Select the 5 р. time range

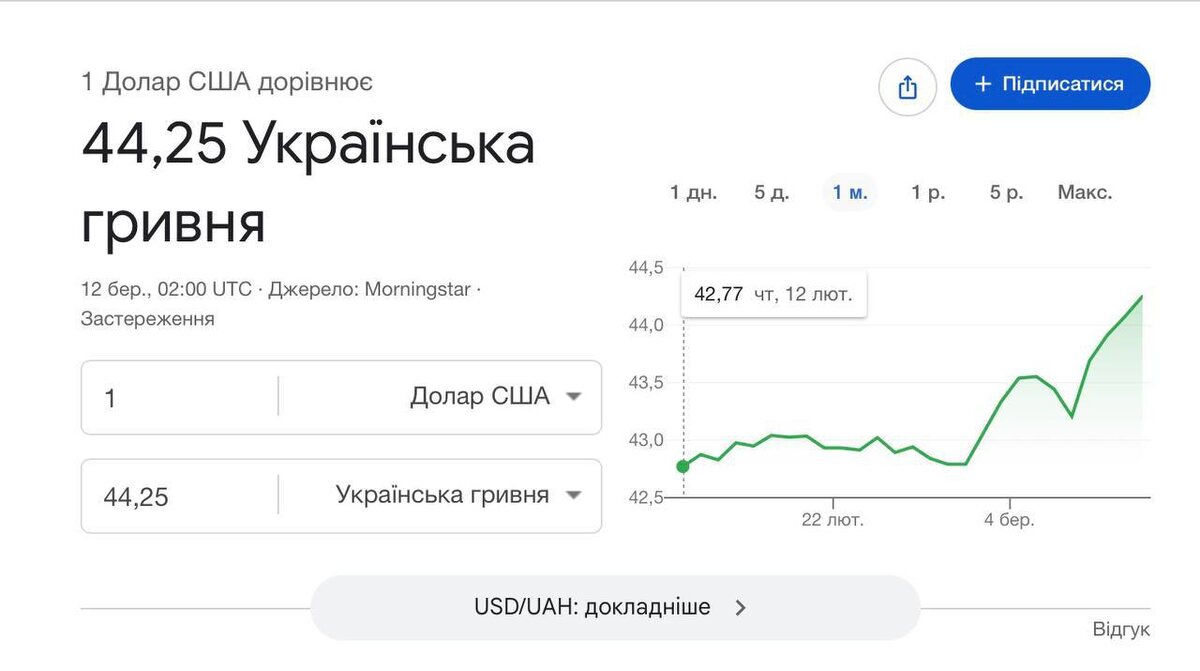[1005, 191]
